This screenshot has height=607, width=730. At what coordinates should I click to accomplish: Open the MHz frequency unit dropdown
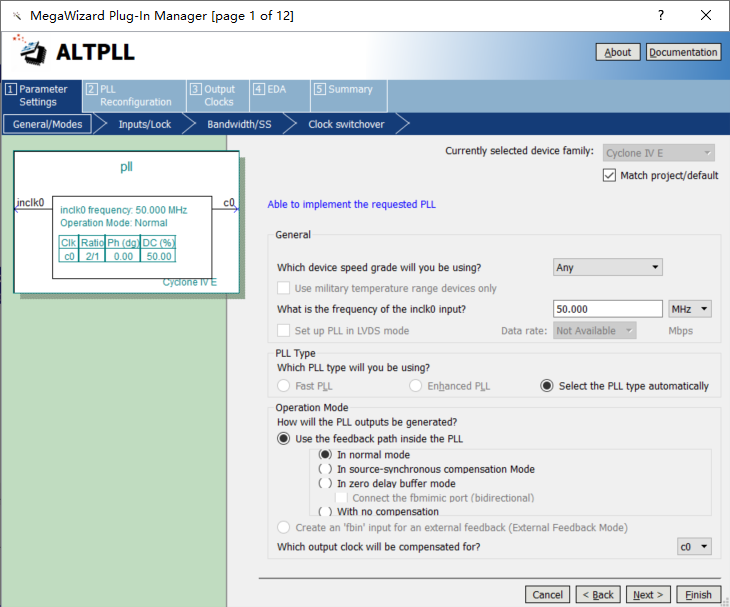click(690, 309)
